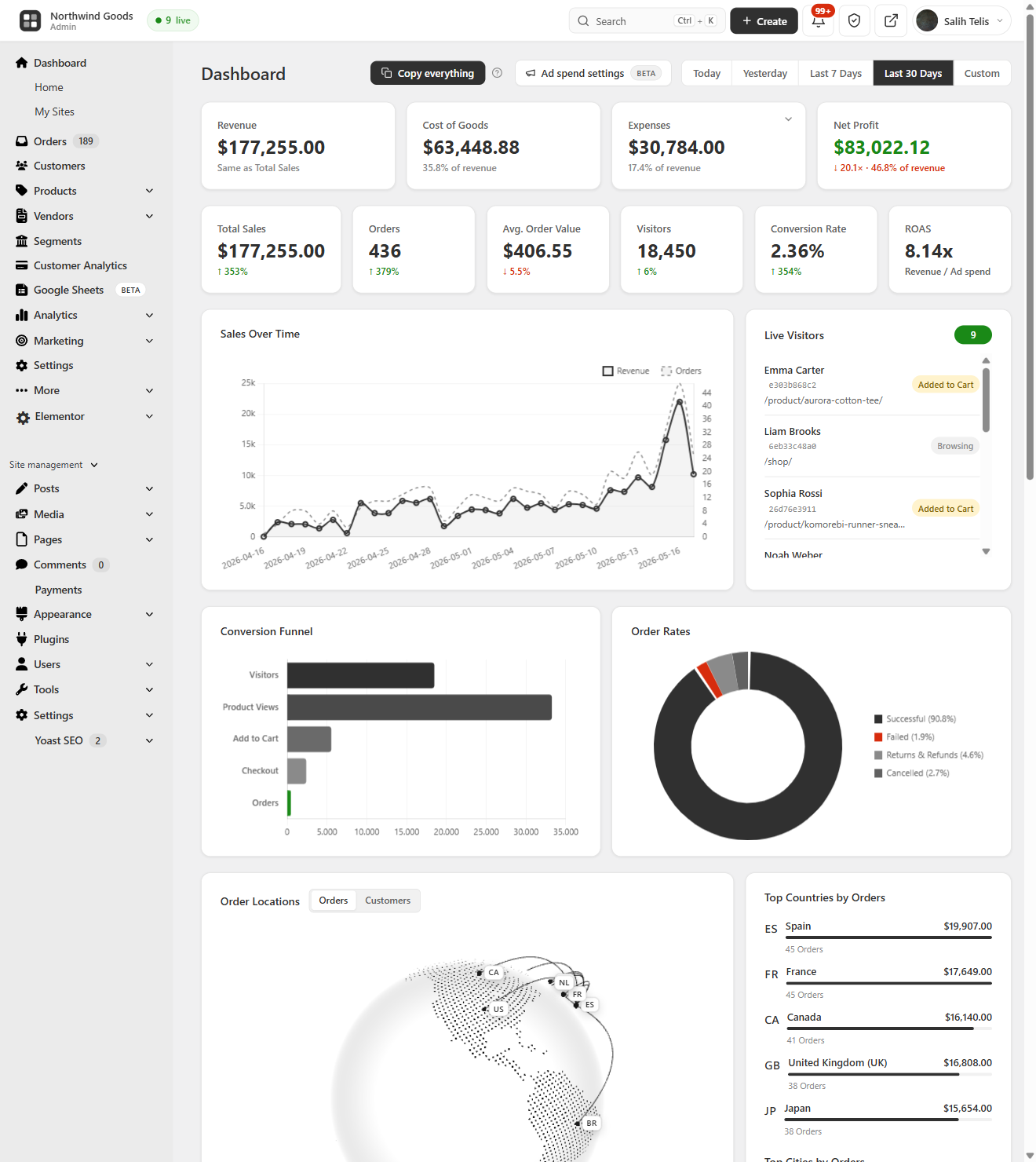Select the Last 7 Days tab

coord(835,73)
